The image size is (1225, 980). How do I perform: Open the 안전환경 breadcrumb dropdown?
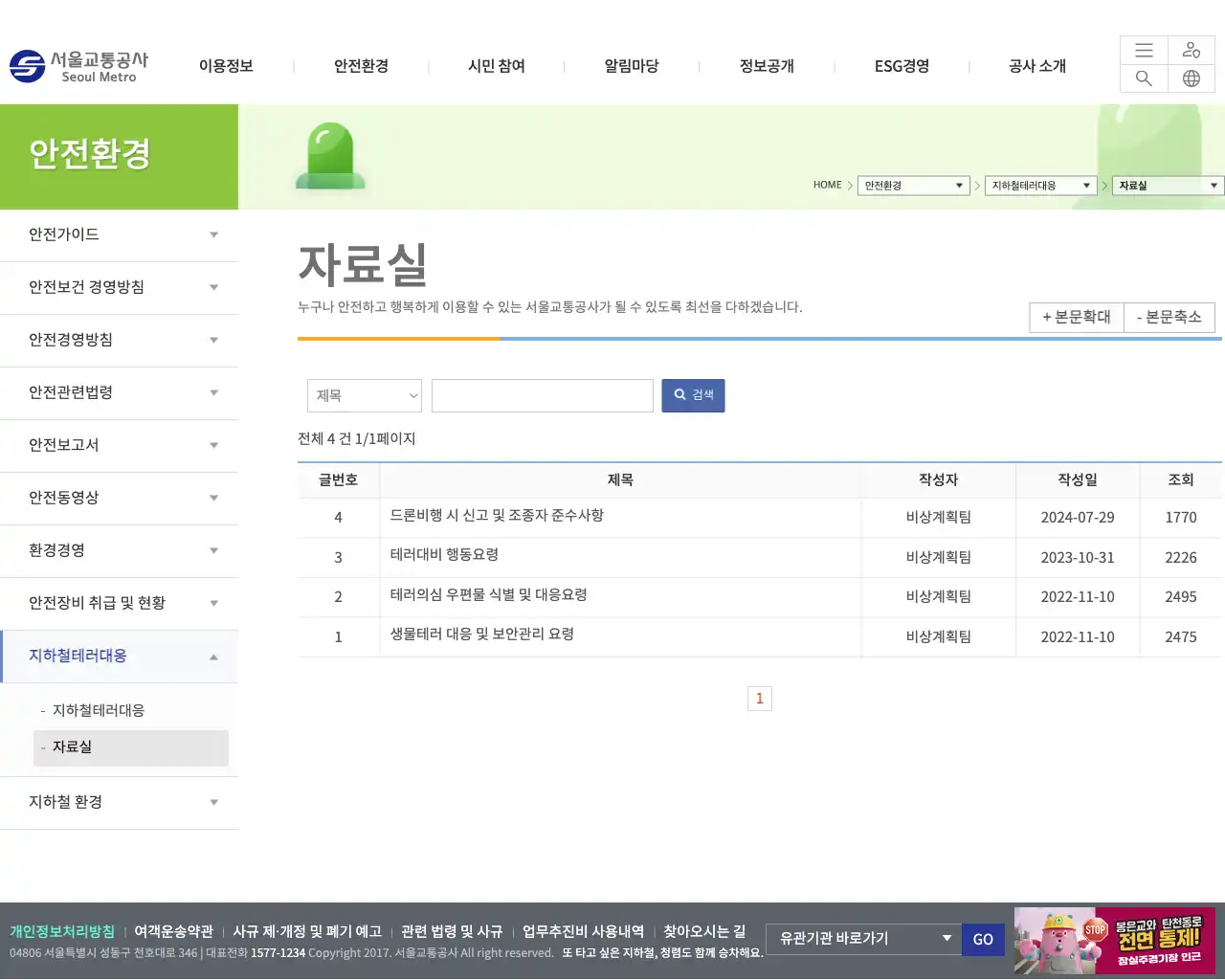tap(914, 186)
